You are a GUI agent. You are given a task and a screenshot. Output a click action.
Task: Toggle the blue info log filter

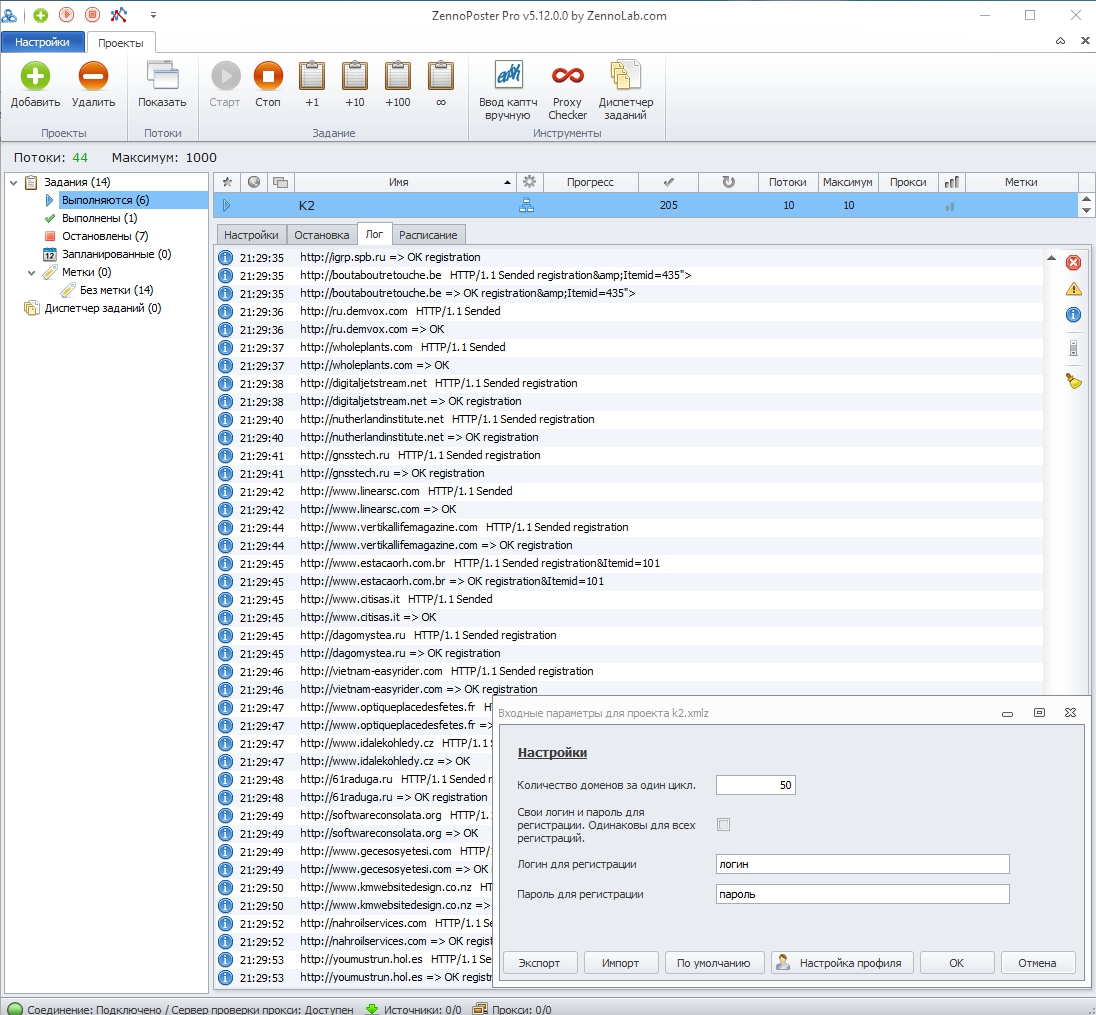1073,315
